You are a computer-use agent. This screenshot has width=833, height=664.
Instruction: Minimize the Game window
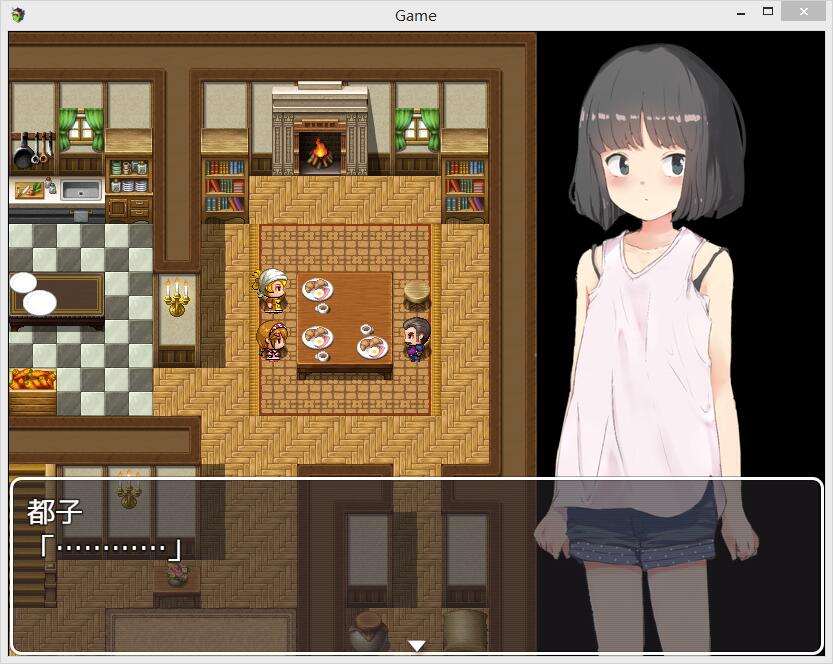click(x=741, y=14)
